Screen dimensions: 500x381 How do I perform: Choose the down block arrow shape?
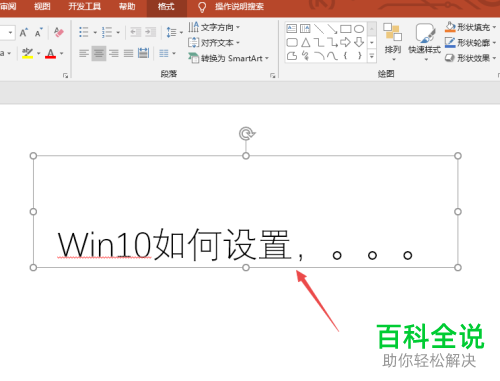coord(359,42)
